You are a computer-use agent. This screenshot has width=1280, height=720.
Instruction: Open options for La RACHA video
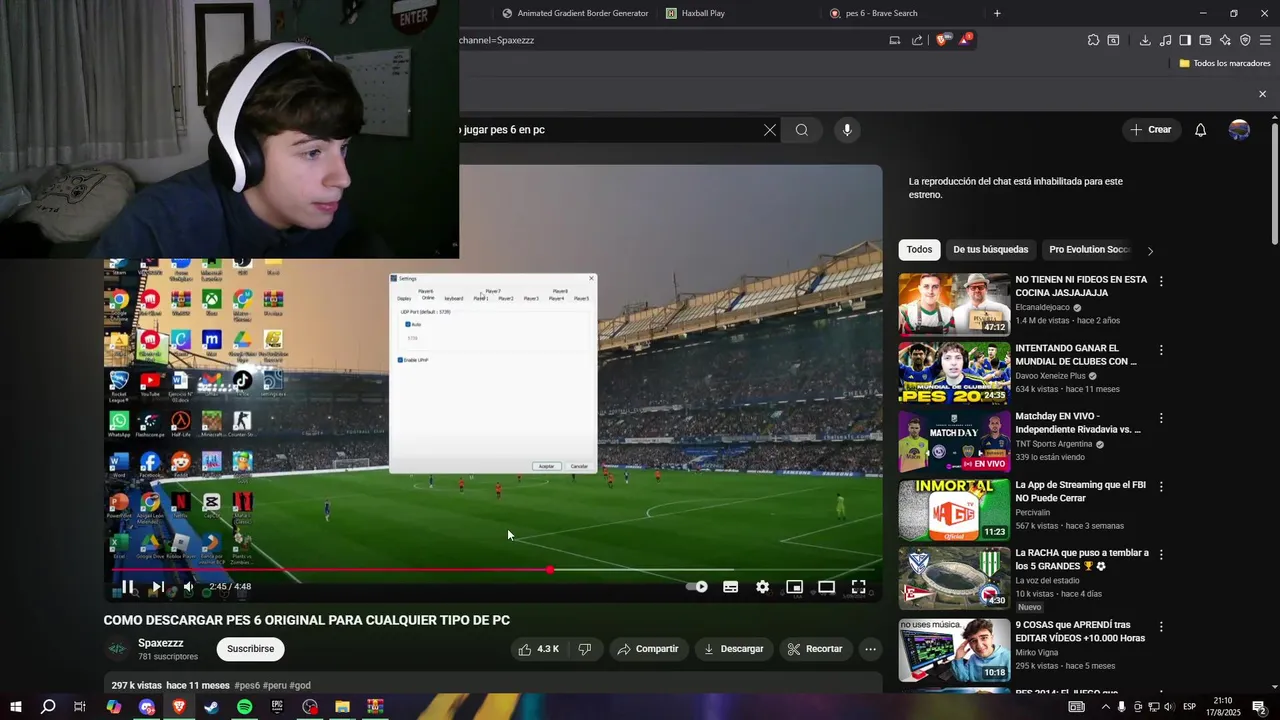click(1161, 554)
